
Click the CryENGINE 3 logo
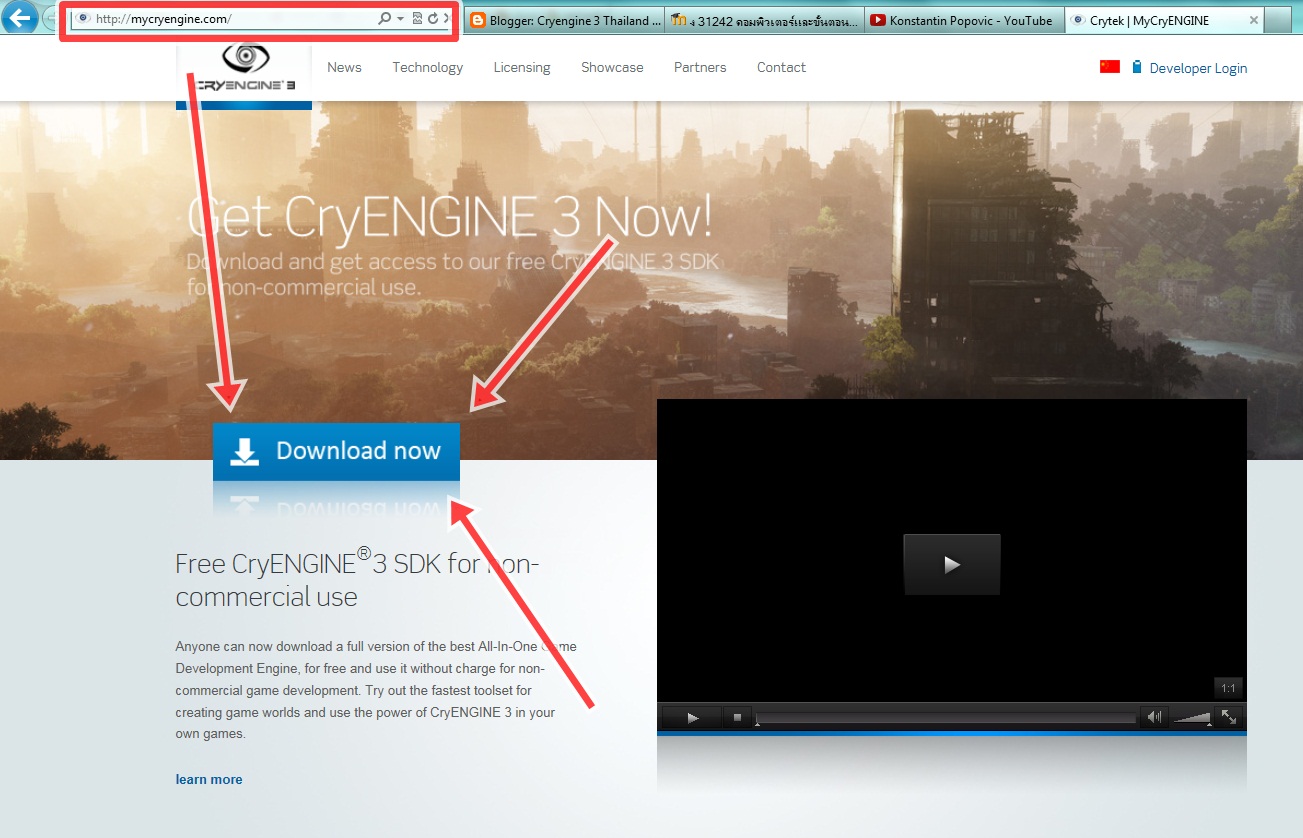click(x=244, y=73)
